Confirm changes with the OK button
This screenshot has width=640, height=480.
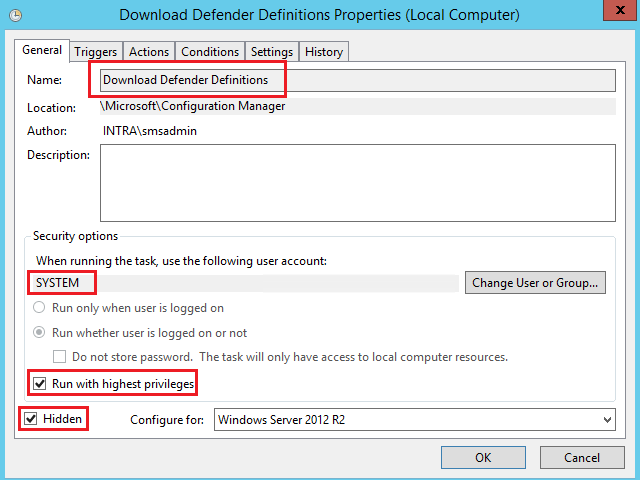pos(483,457)
